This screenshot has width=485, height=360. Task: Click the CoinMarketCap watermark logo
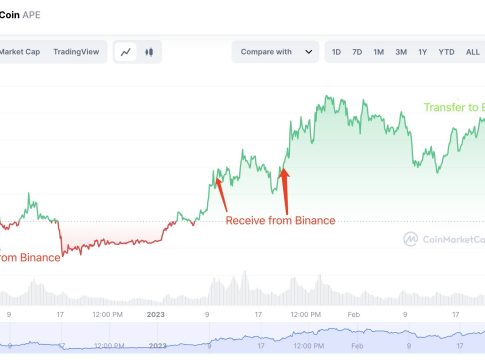click(410, 239)
